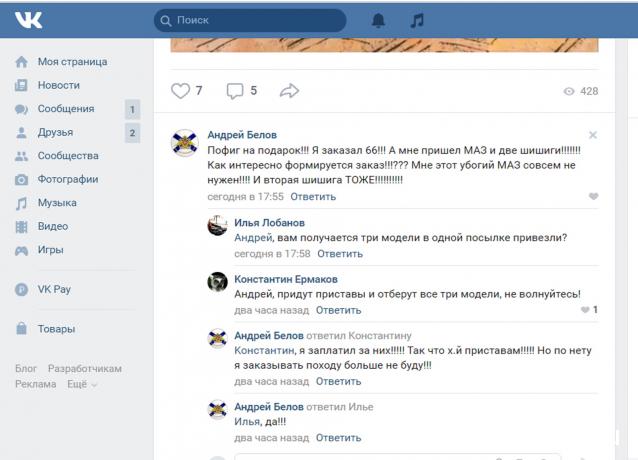This screenshot has height=460, width=638.
Task: Click the group icon beside Сообщества
Action: click(21, 156)
